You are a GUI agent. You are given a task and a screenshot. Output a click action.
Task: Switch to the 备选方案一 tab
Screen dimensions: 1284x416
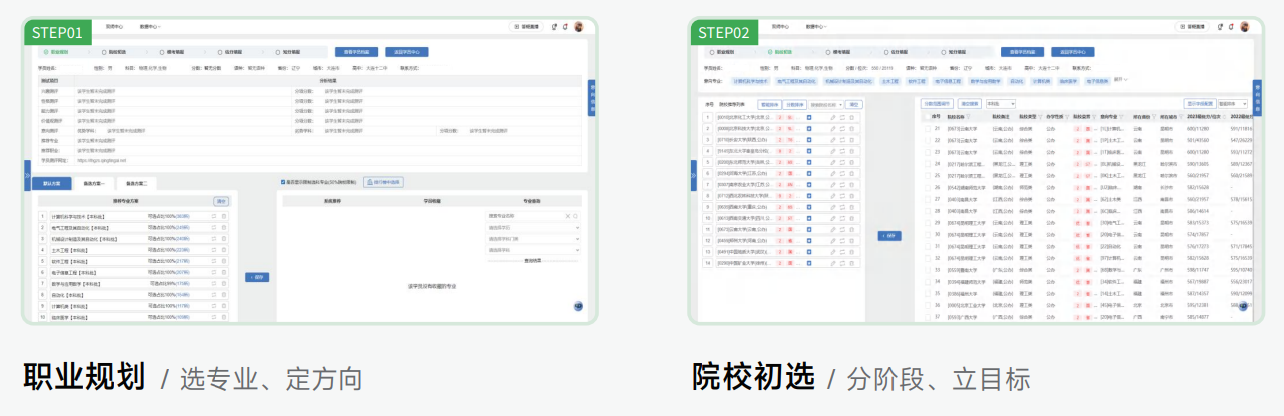pyautogui.click(x=94, y=184)
